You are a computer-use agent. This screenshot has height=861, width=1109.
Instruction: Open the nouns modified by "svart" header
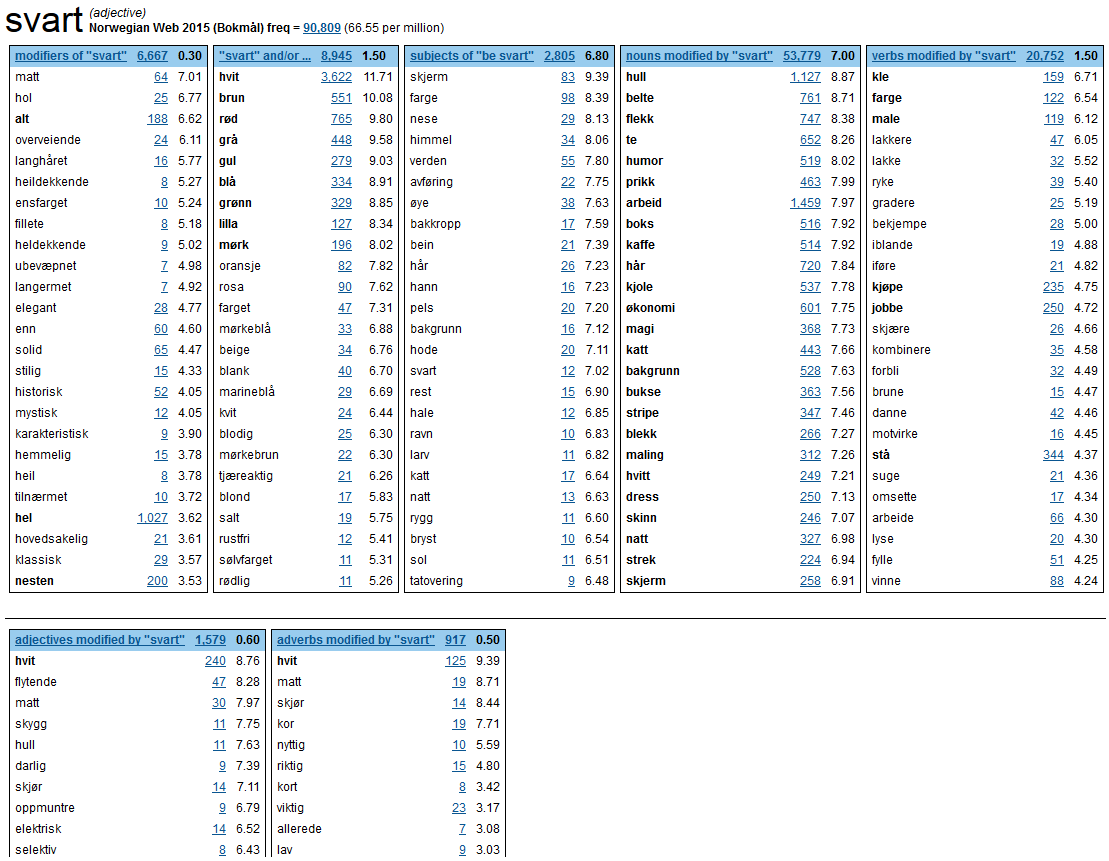[699, 56]
